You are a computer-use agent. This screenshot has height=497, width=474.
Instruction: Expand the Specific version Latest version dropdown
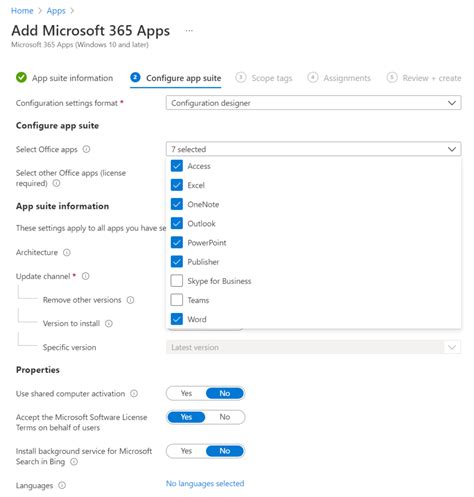tap(313, 347)
